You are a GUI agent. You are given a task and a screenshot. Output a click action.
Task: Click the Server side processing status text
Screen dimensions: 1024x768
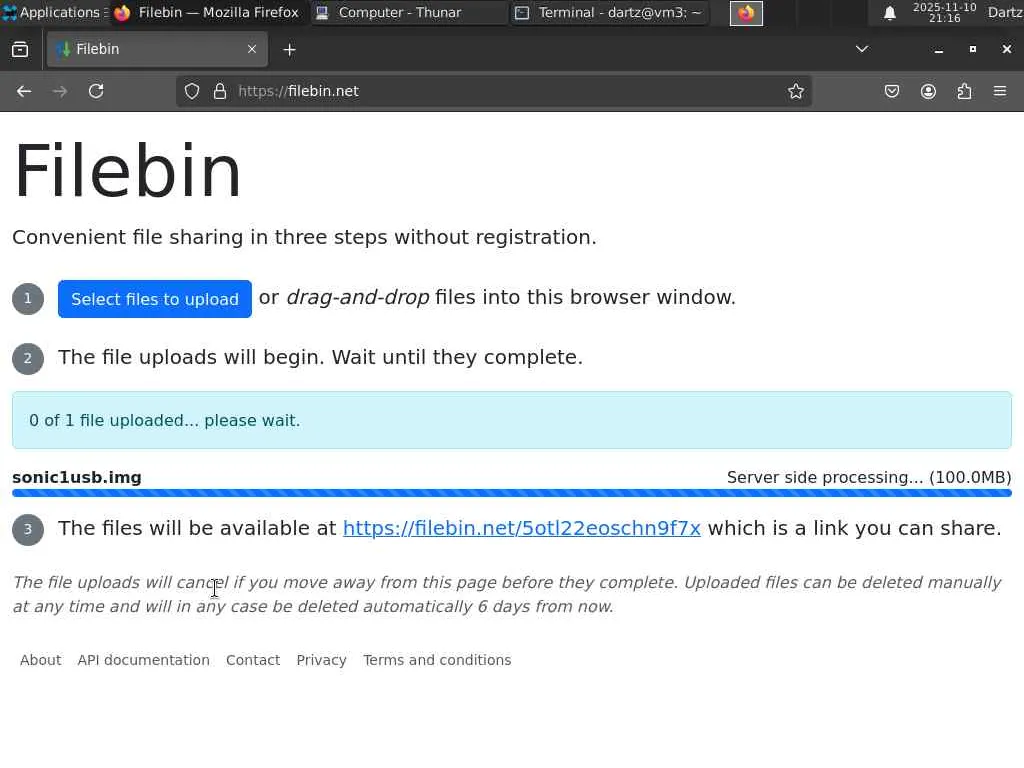point(869,477)
